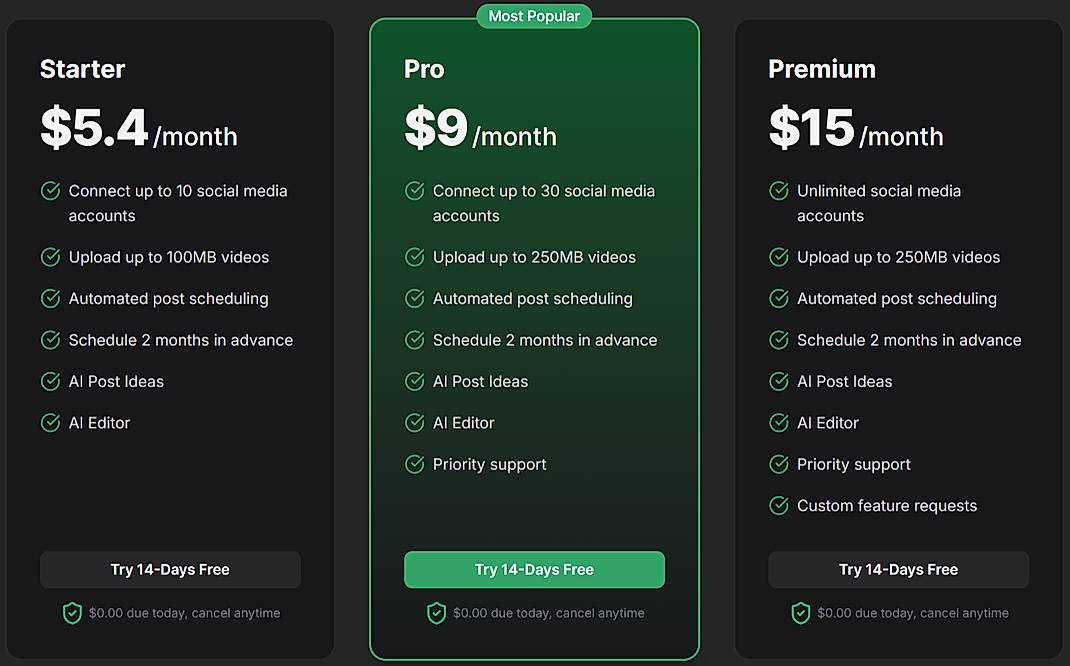Image resolution: width=1070 pixels, height=666 pixels.
Task: Click the Most Popular badge above the Pro plan
Action: tap(534, 16)
